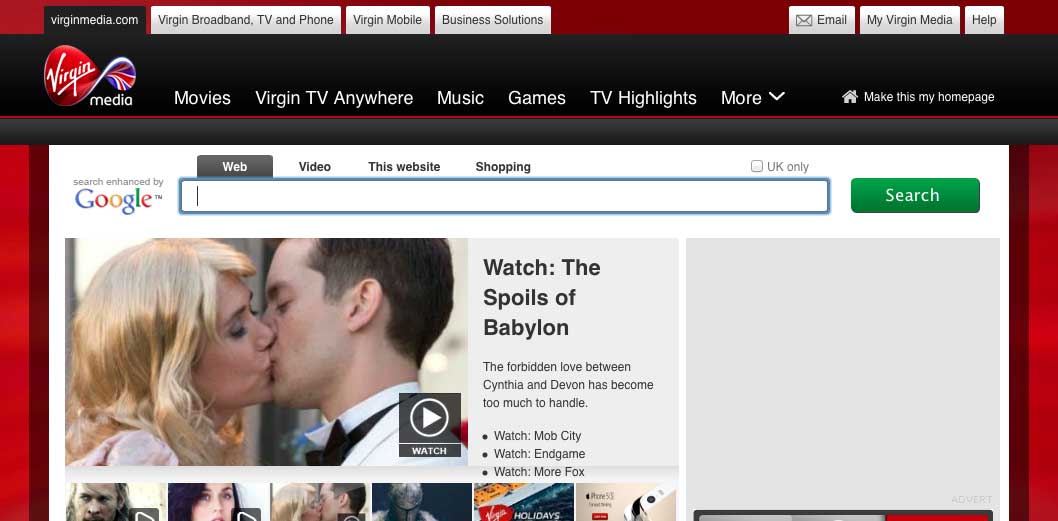Open the Watch: Endgame link

539,454
